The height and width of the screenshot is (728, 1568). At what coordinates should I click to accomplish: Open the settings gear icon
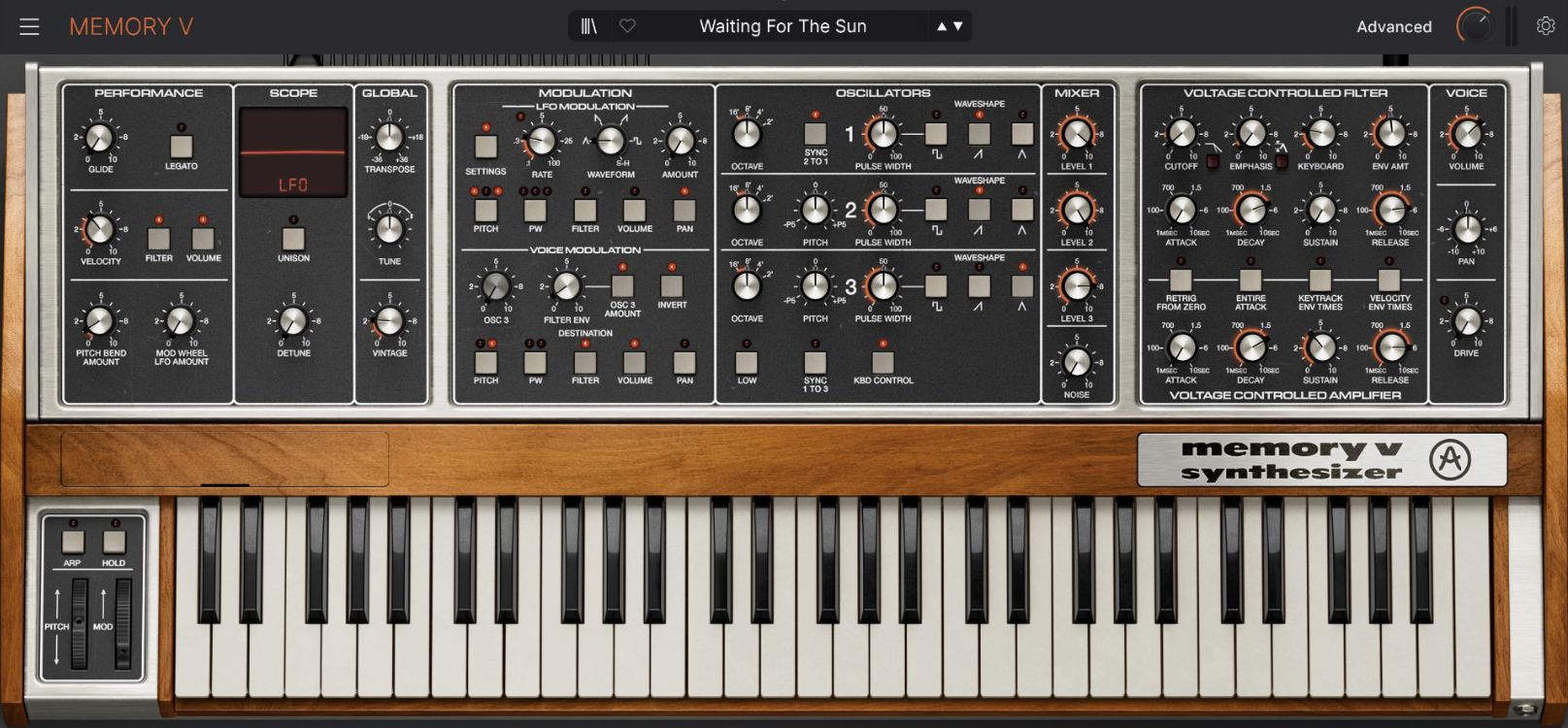(1545, 26)
